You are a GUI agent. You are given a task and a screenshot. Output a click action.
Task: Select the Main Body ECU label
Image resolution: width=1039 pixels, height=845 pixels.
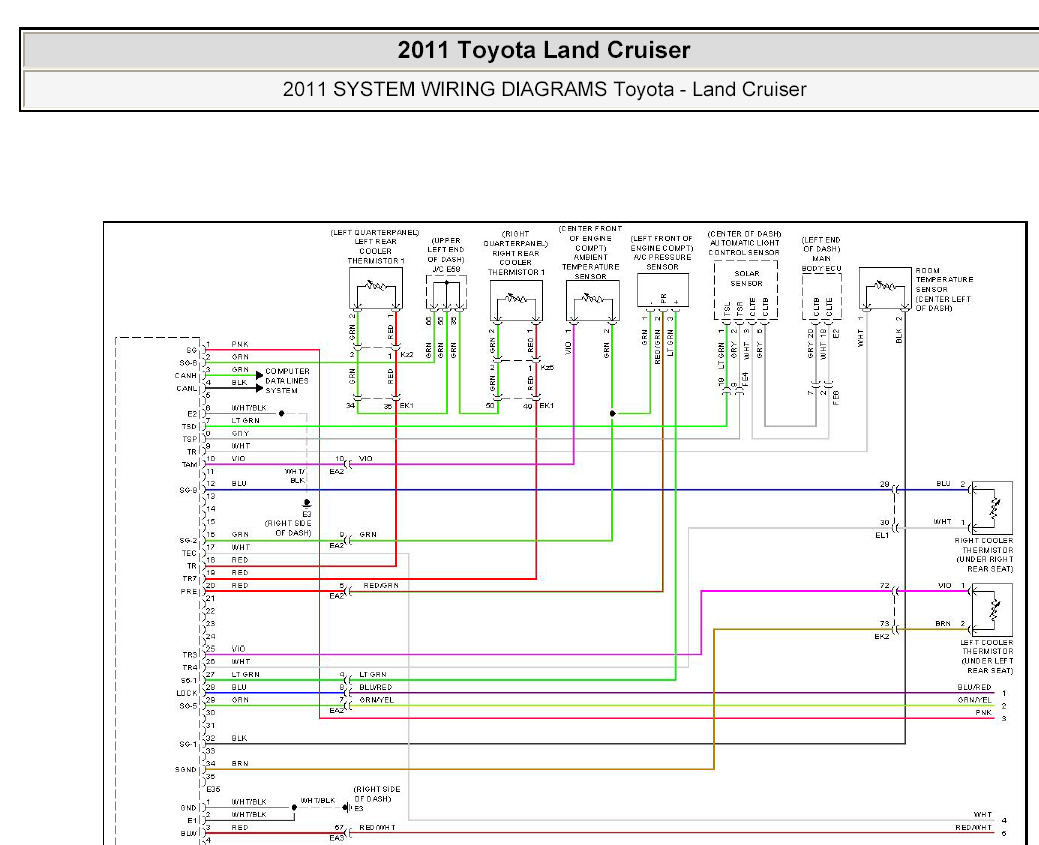click(821, 254)
